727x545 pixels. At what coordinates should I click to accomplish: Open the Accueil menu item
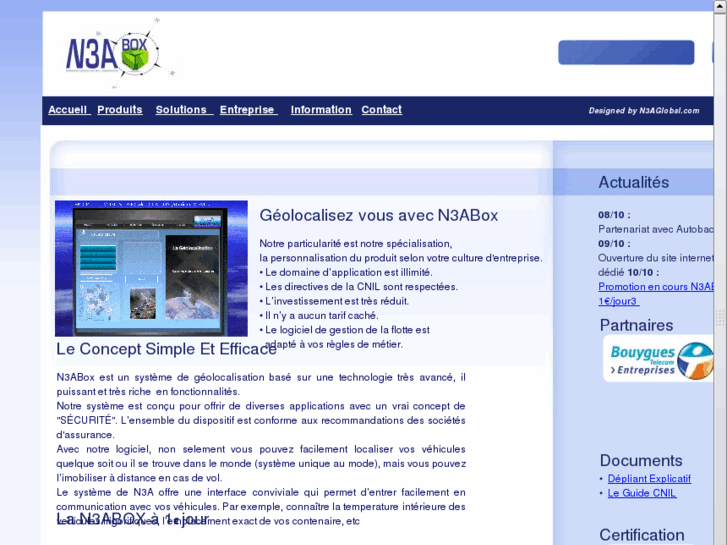pyautogui.click(x=68, y=110)
